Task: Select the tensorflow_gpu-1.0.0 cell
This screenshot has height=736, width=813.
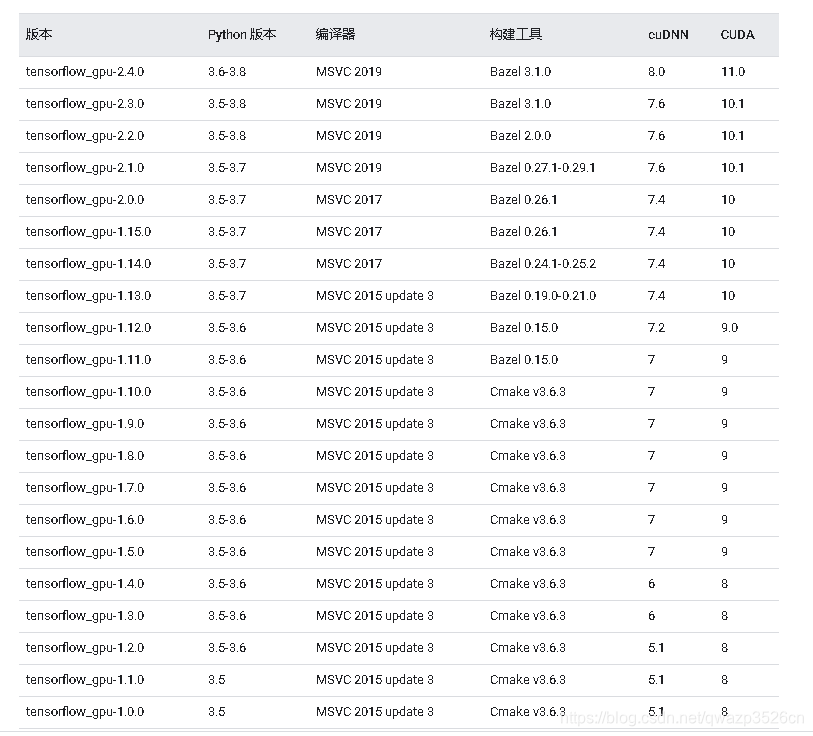Action: [85, 712]
